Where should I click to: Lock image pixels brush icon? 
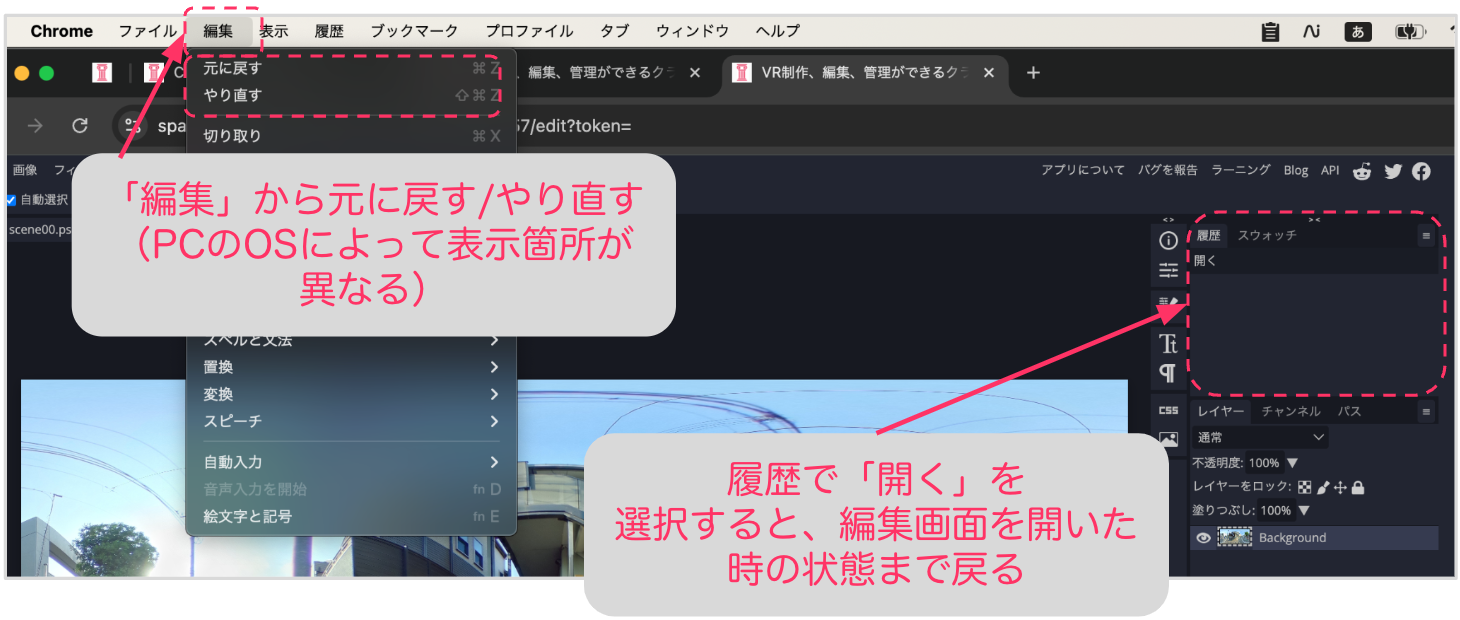(x=1323, y=488)
